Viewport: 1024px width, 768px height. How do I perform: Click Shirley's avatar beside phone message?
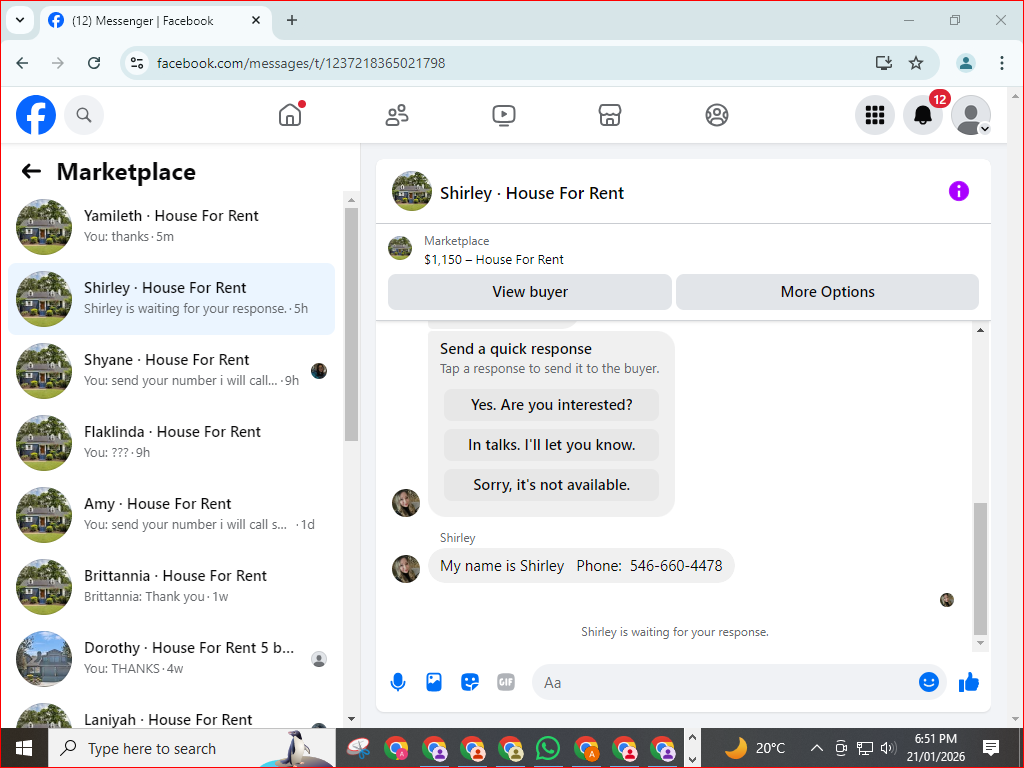click(x=406, y=569)
